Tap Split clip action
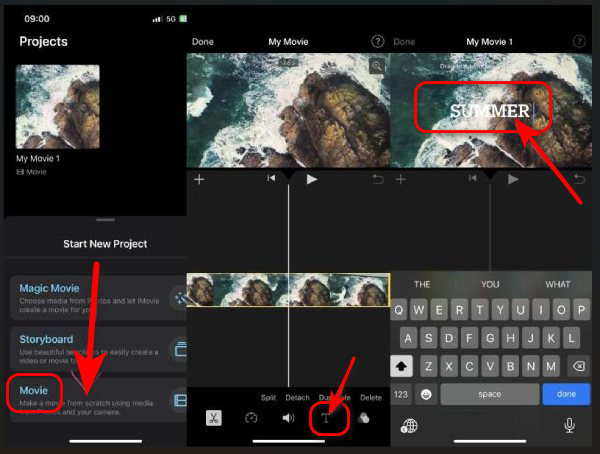 click(268, 397)
